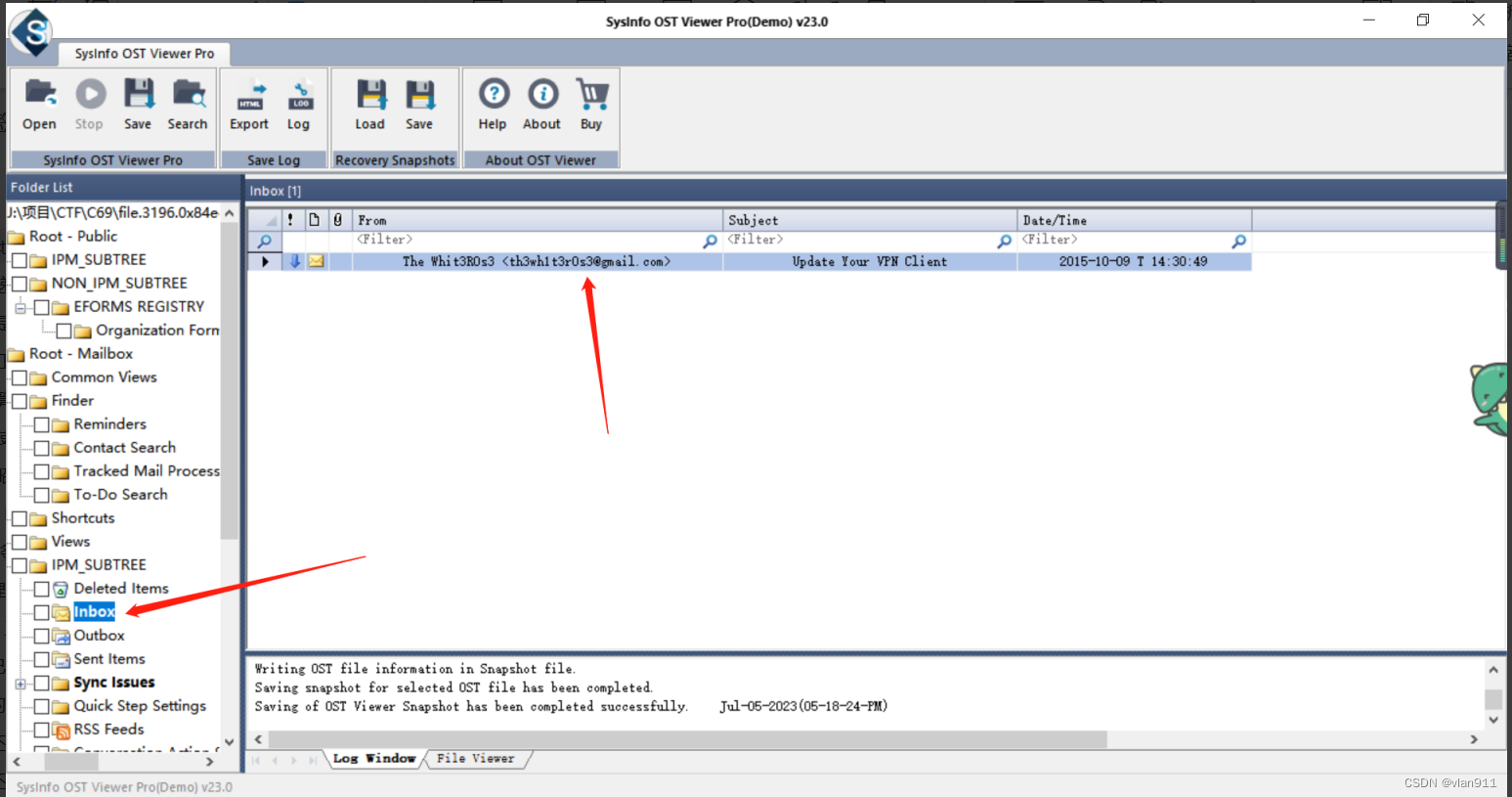1512x797 pixels.
Task: Click log window scroll-up arrow
Action: pyautogui.click(x=1492, y=670)
